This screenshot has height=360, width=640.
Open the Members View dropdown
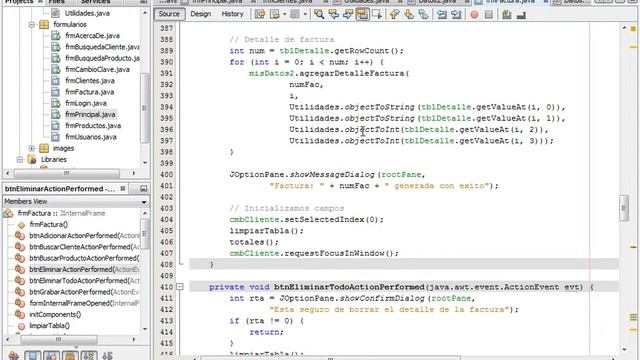coord(144,202)
